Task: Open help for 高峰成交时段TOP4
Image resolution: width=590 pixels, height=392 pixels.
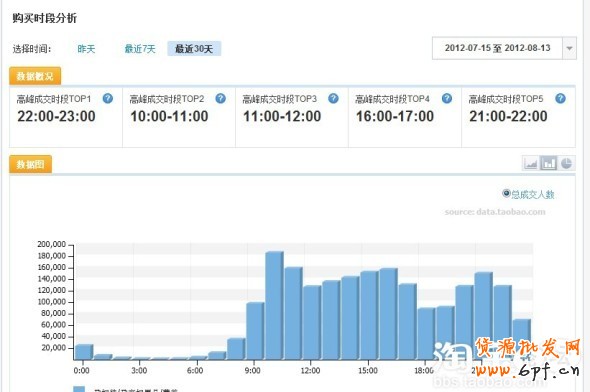Action: (447, 99)
